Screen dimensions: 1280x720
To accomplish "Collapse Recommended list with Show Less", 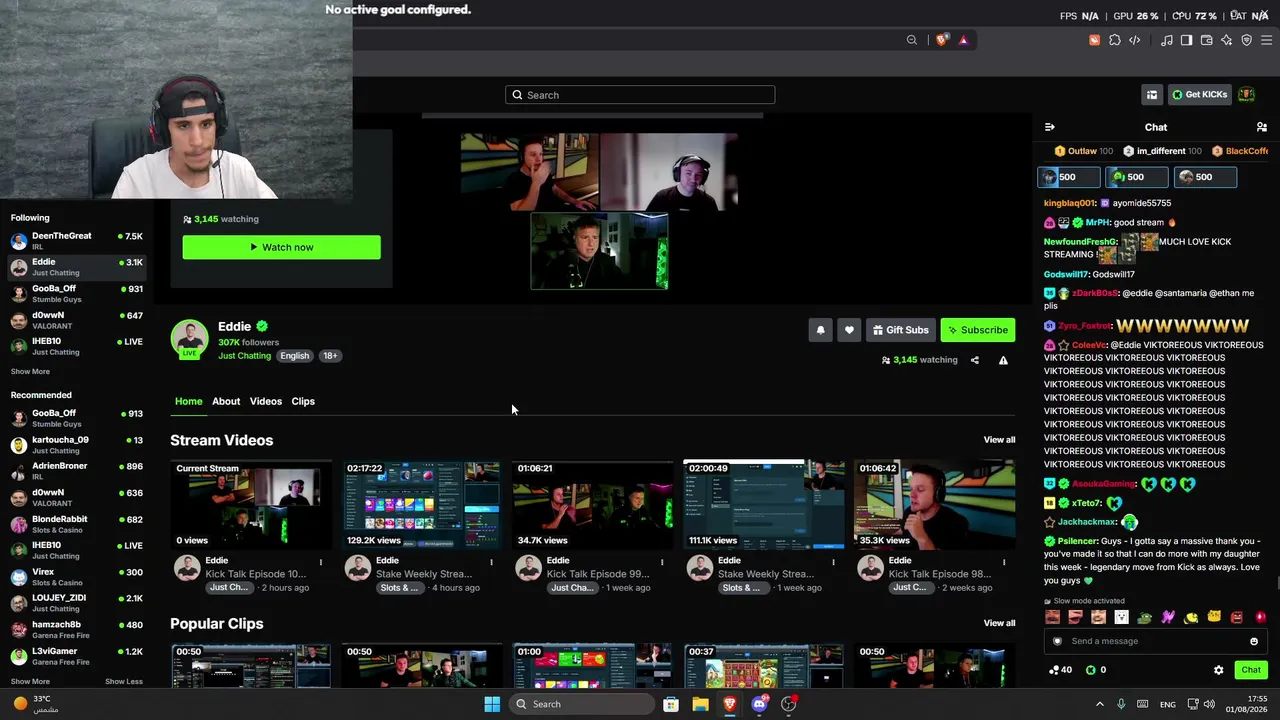I will [x=124, y=682].
